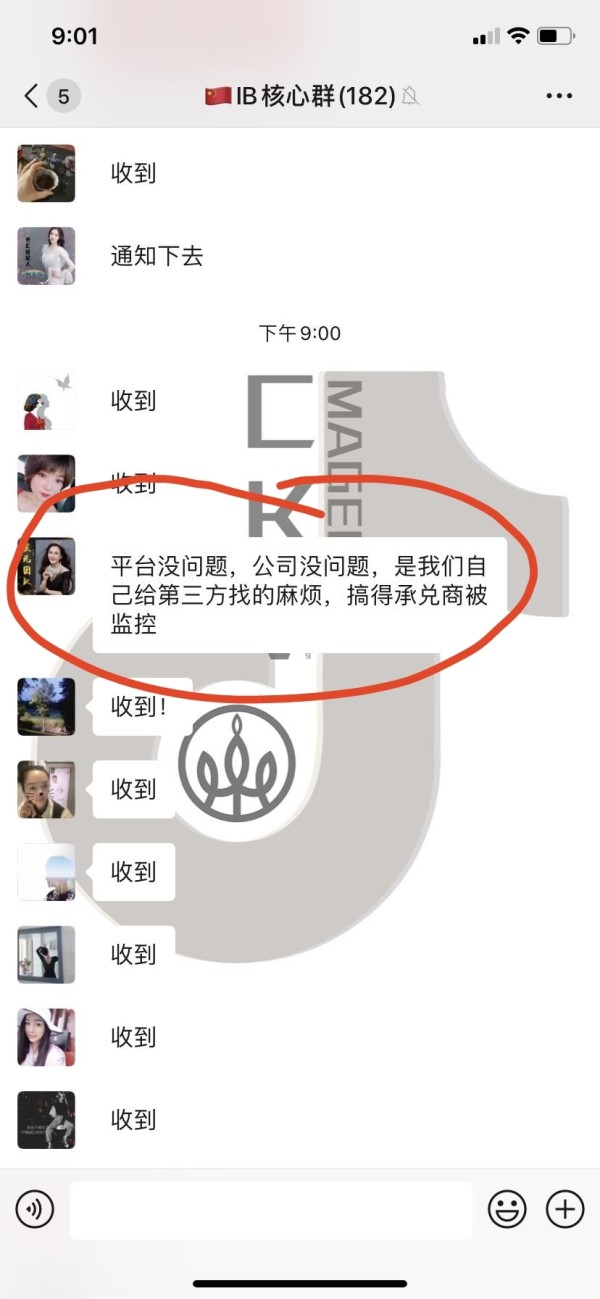Switch to voice message input

tap(35, 1210)
